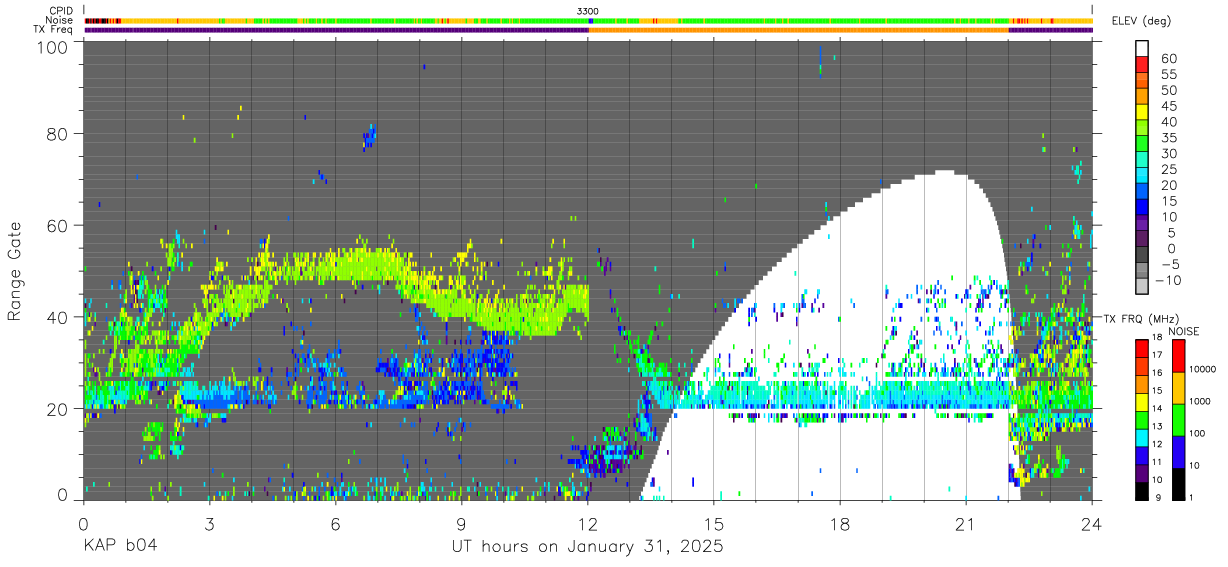Viewport: 1228px width, 567px height.
Task: Click the UT hours on January 31, 2025 label
Action: (x=586, y=547)
